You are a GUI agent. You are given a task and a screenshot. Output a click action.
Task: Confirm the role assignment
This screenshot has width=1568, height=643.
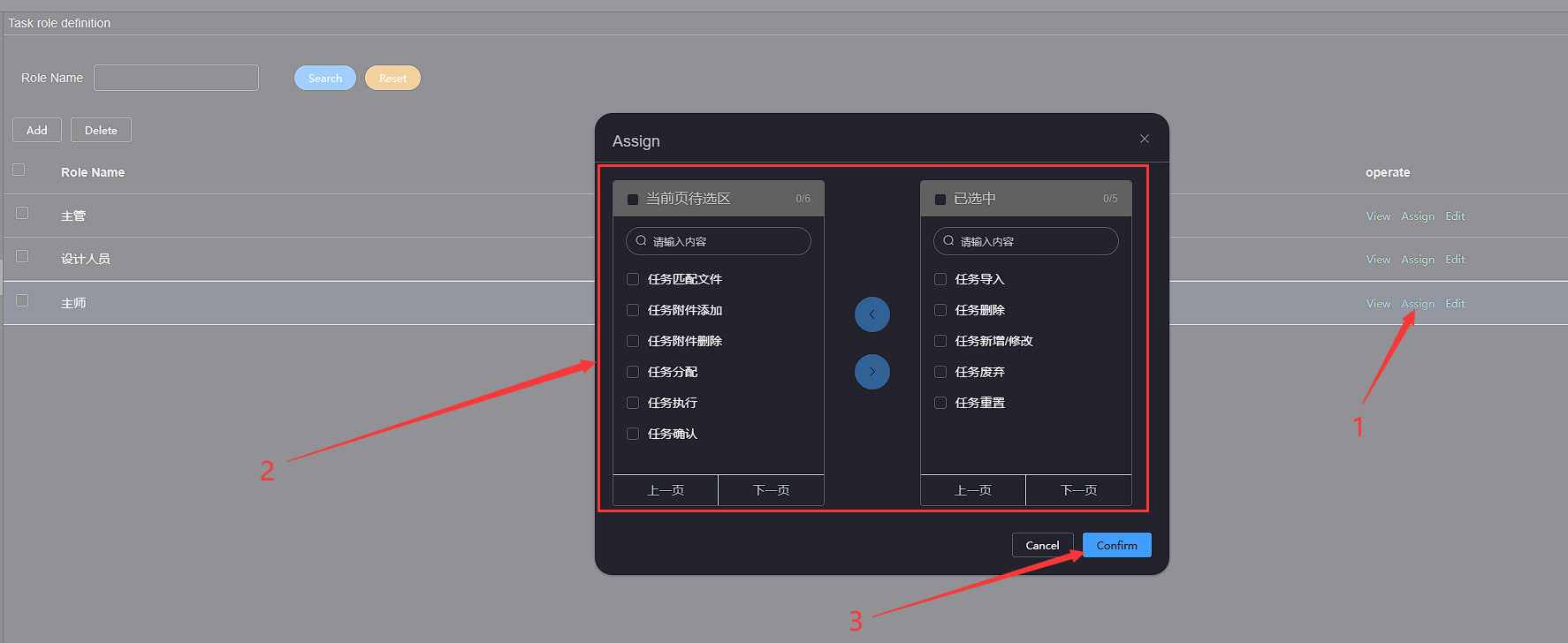click(1117, 545)
